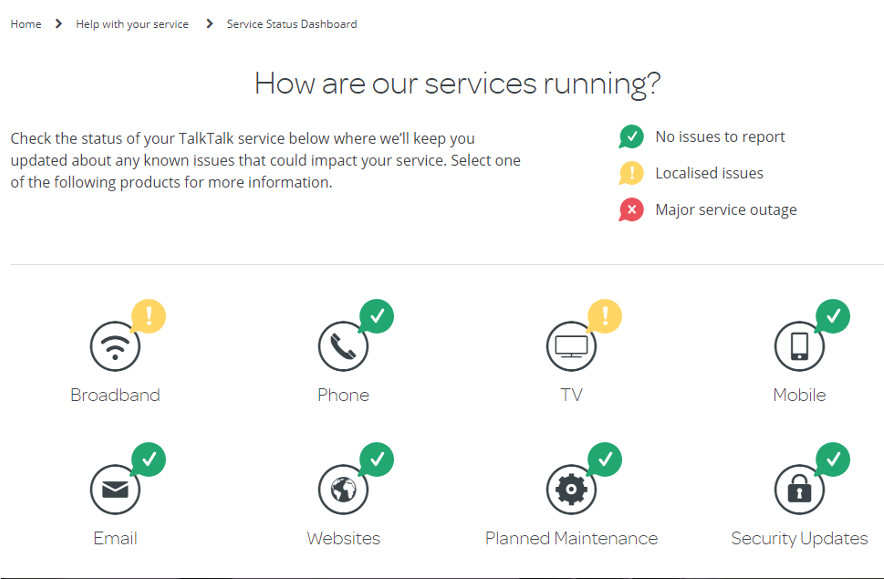The width and height of the screenshot is (884, 579).
Task: Click the yellow warning badge on Broadband
Action: point(148,316)
